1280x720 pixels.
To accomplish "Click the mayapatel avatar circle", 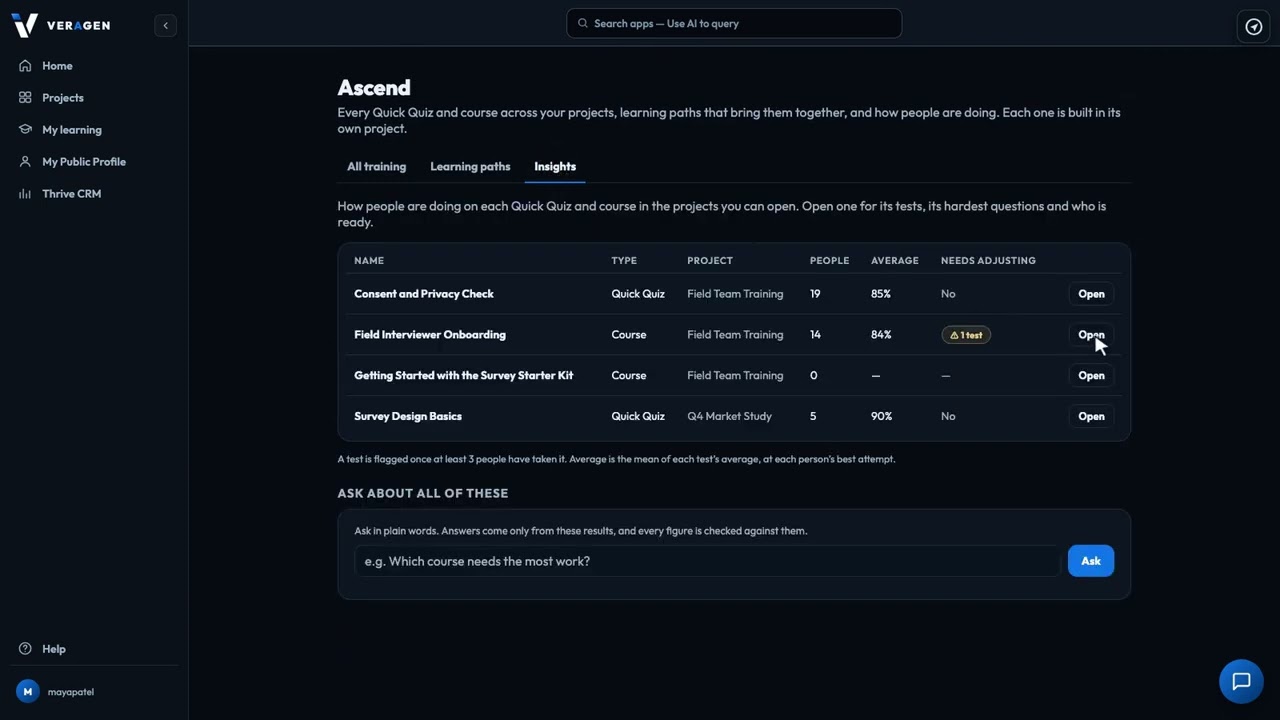I will click(28, 691).
